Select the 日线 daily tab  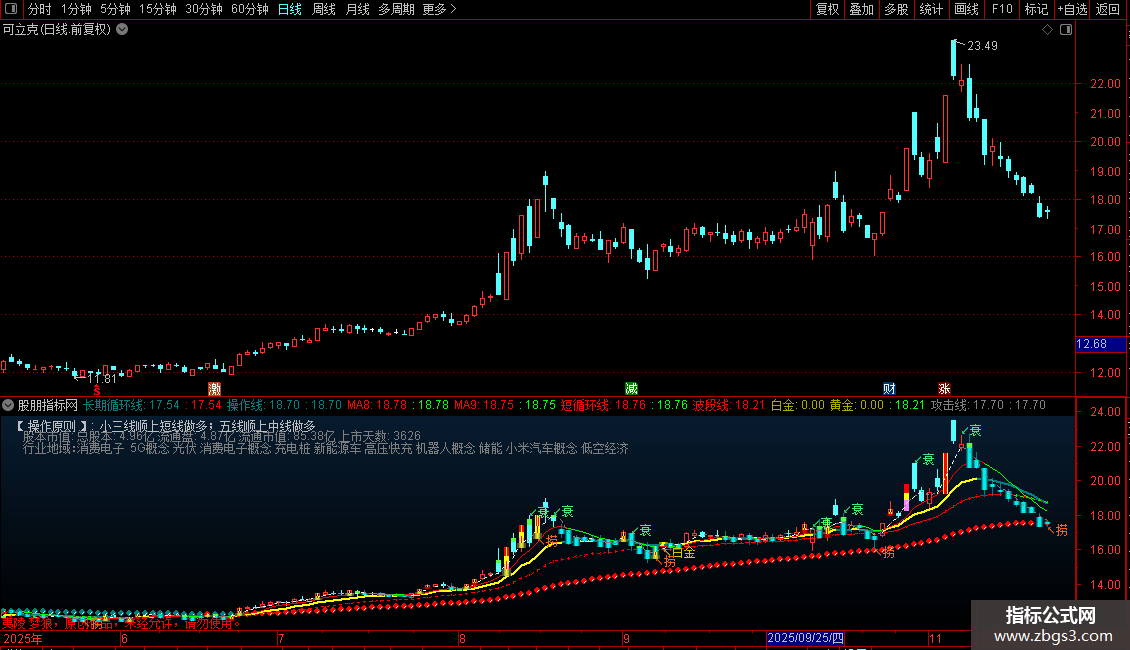[290, 9]
